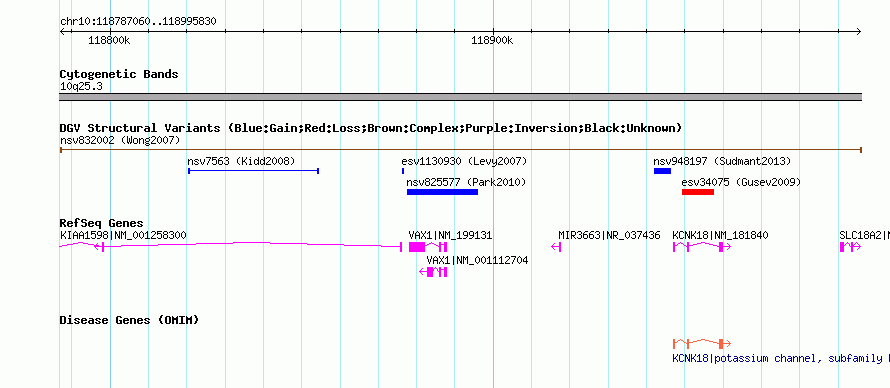Click the 118800k ruler tick label
Screen dimensions: 890x388
tap(110, 41)
